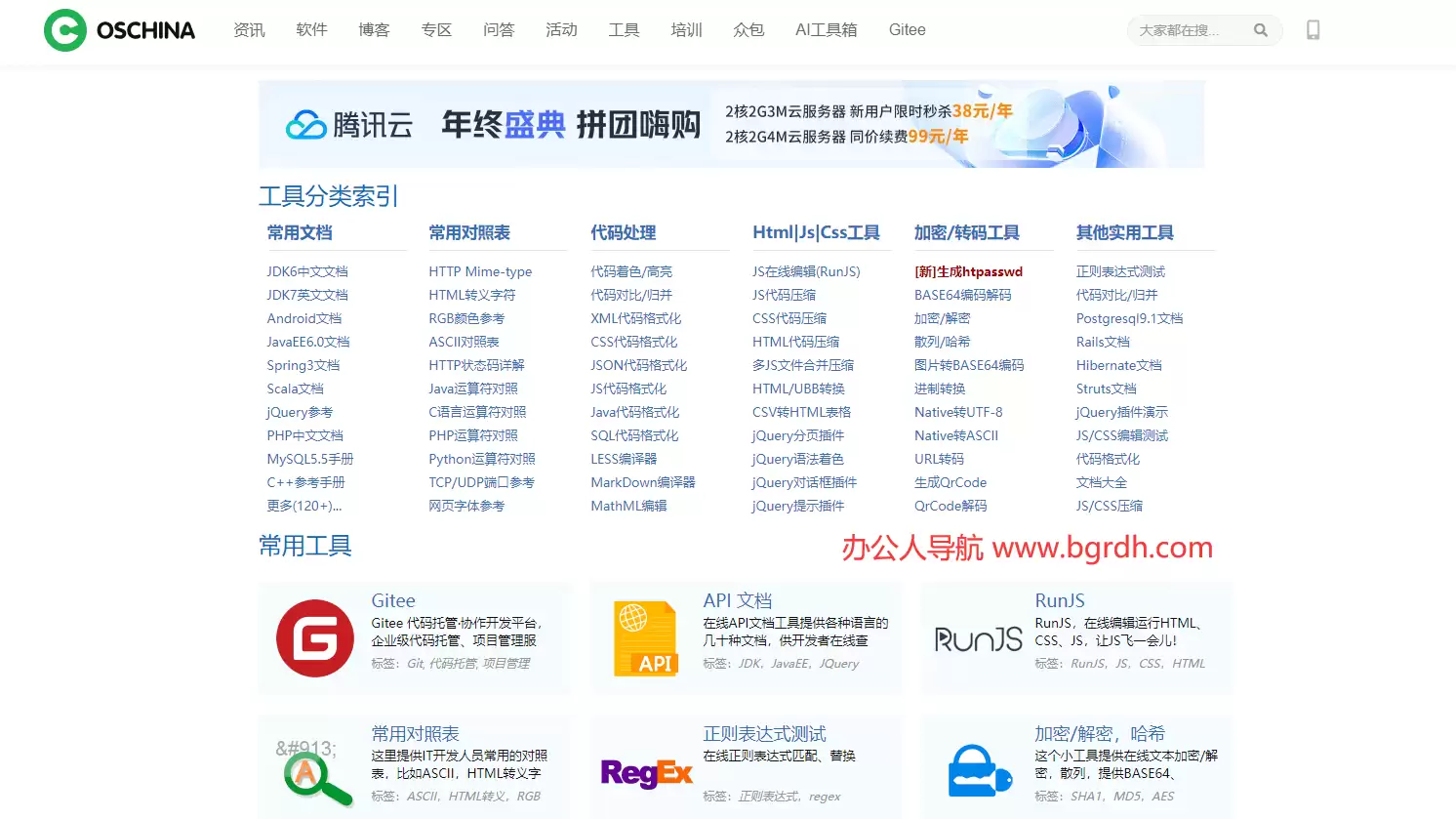Image resolution: width=1456 pixels, height=819 pixels.
Task: Switch to the 问答 section
Action: pos(499,30)
